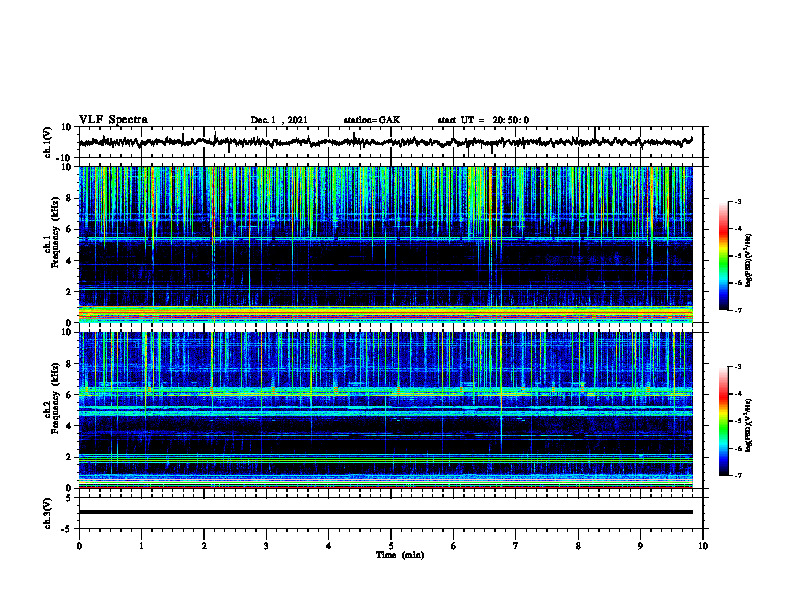Image resolution: width=792 pixels, height=612 pixels.
Task: Click the "-3" label on lower color scale
Action: (x=738, y=367)
